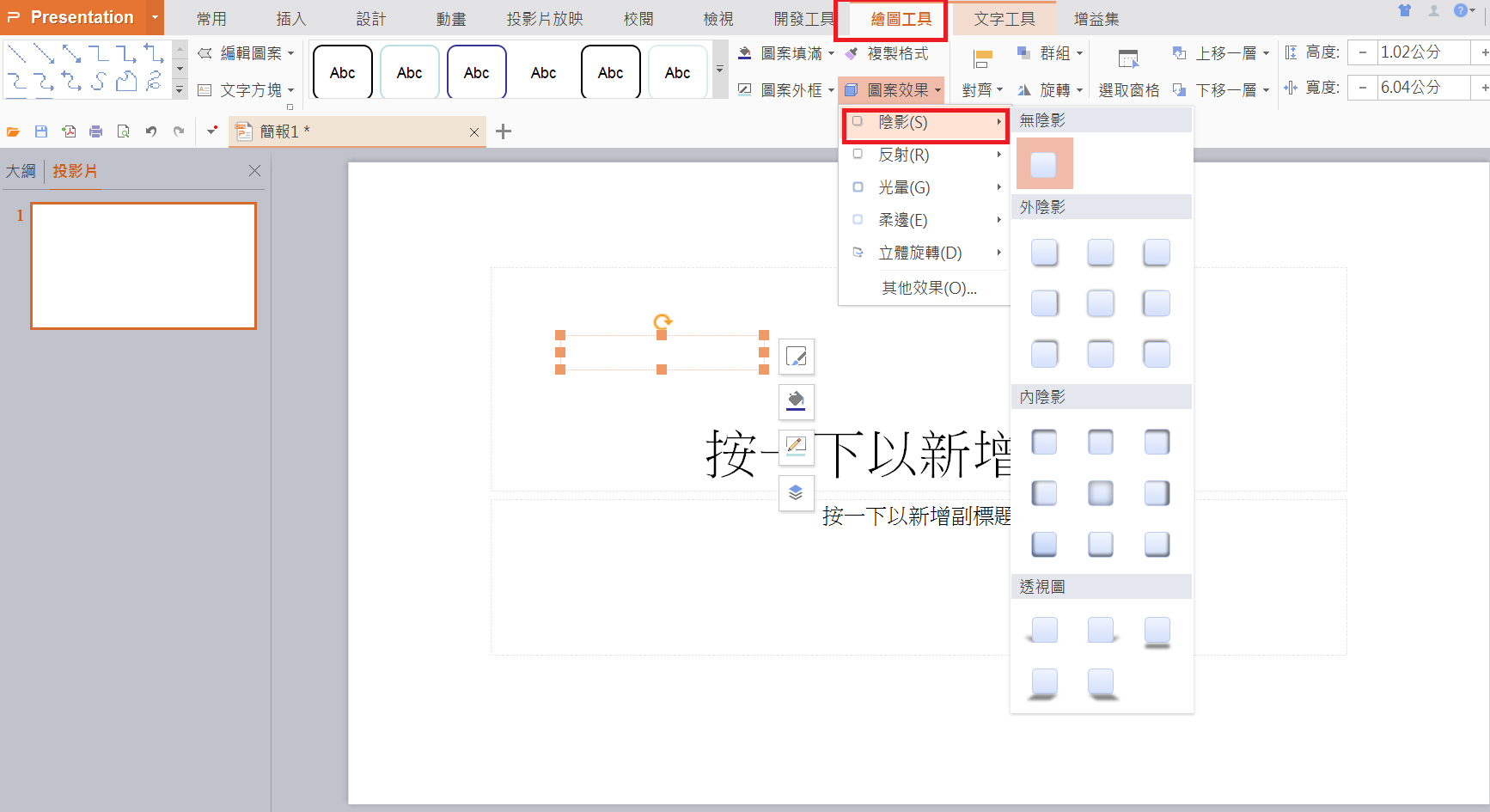
Task: Click the floating layers order icon
Action: [797, 493]
